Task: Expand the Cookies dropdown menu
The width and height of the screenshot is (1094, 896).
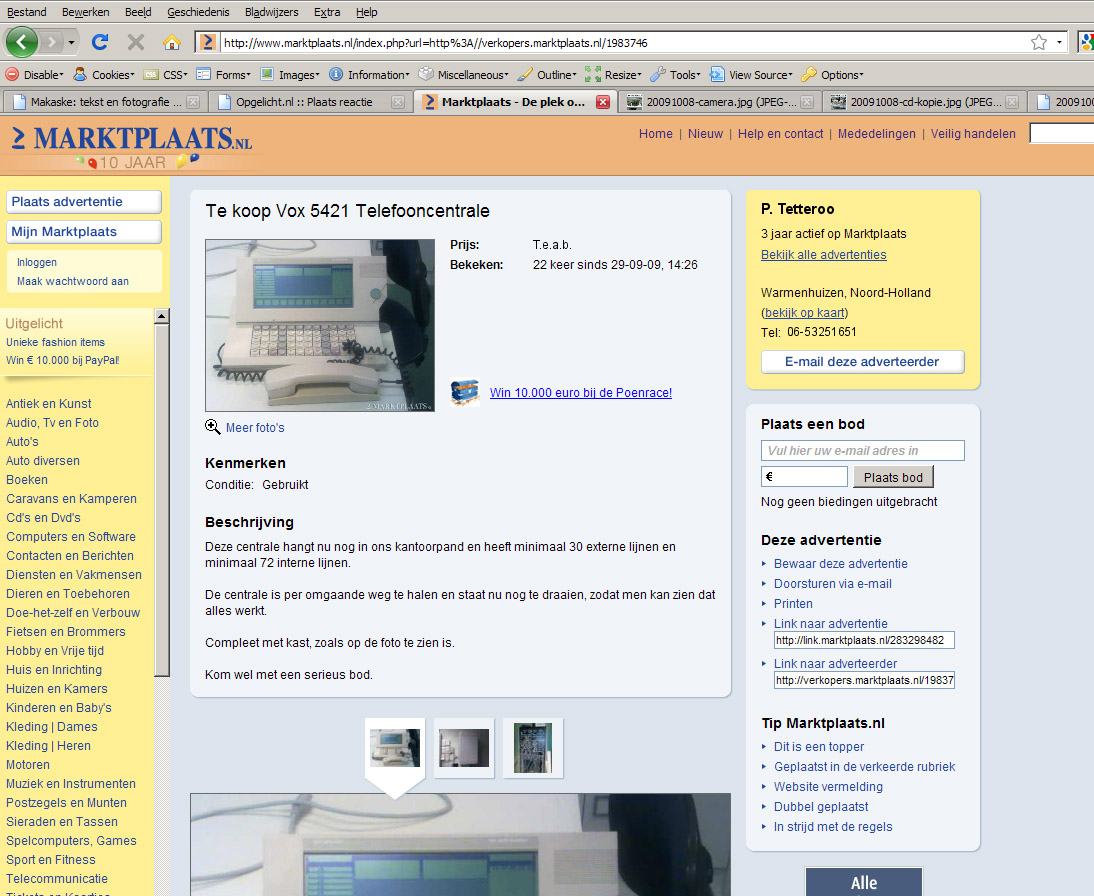Action: pyautogui.click(x=103, y=75)
